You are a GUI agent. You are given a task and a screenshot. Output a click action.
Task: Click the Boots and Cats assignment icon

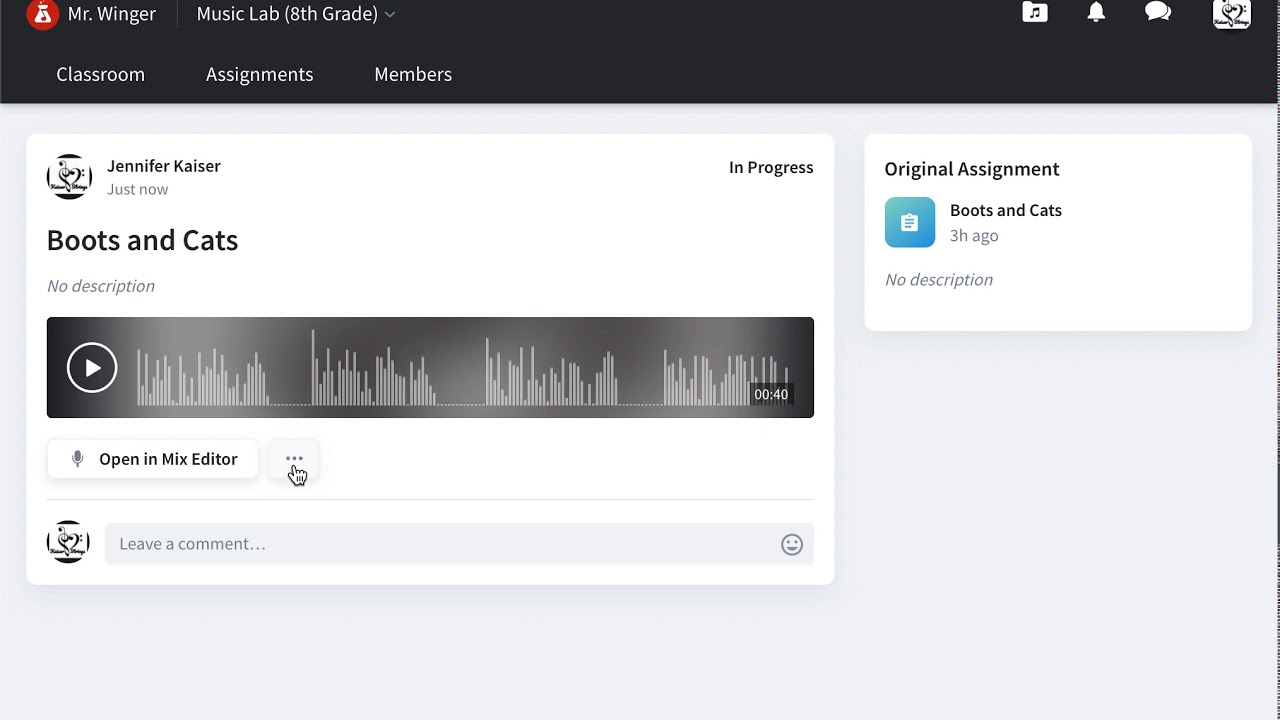point(910,222)
